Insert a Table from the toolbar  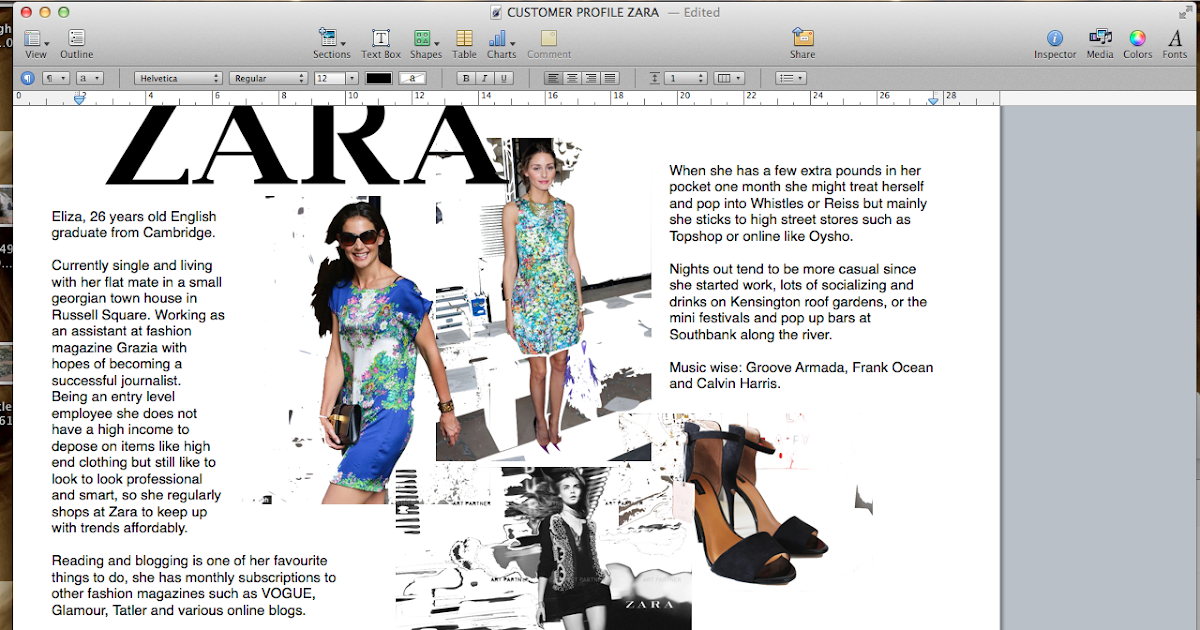(x=464, y=43)
